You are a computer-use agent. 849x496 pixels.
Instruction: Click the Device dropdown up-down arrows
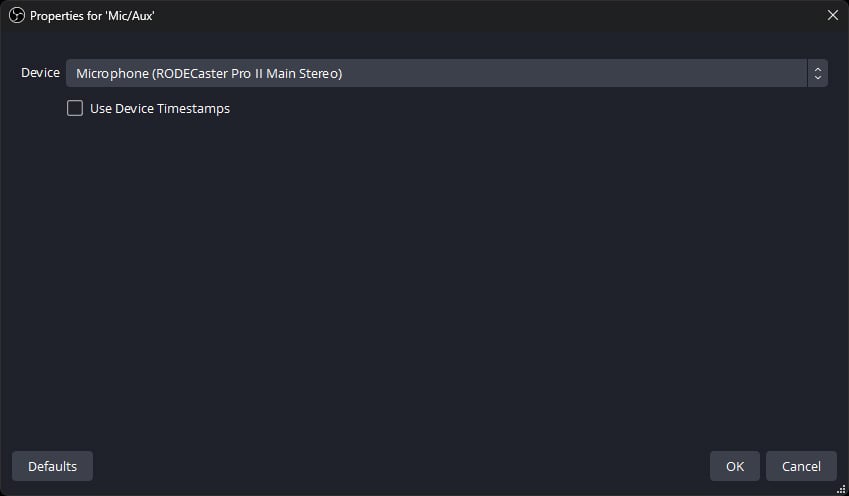tap(818, 73)
